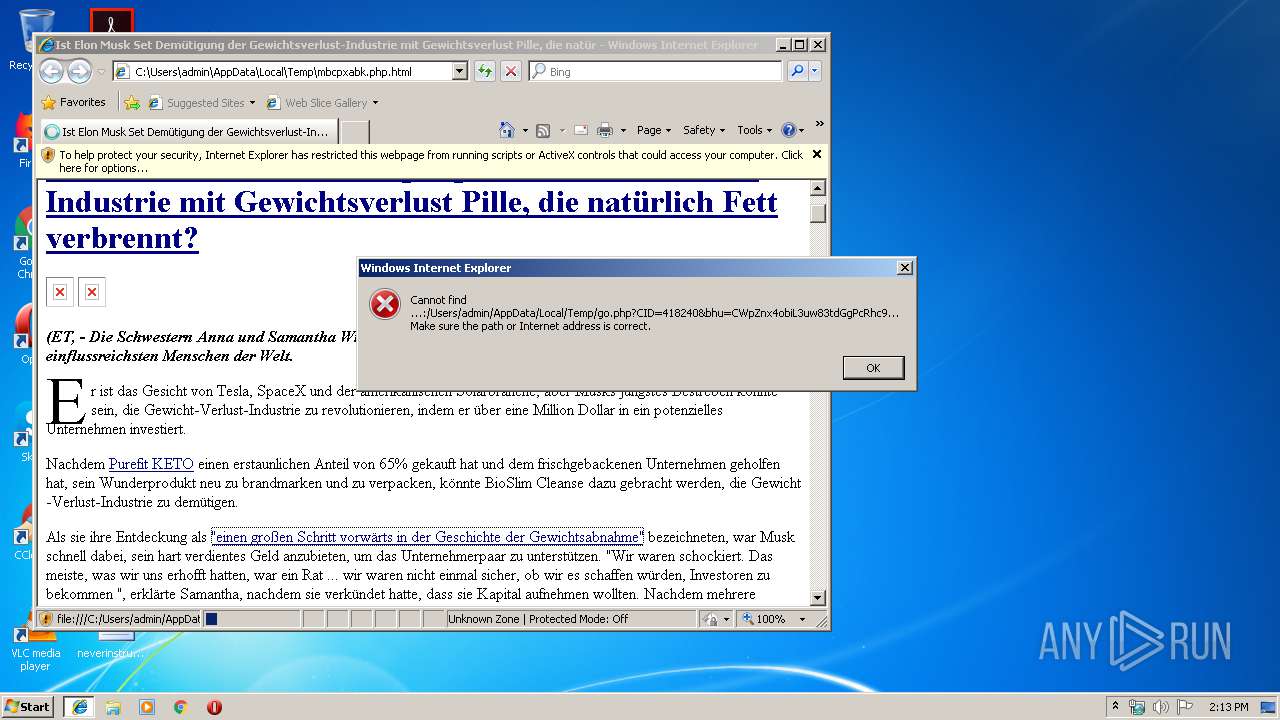Viewport: 1280px width, 720px height.
Task: Open the Help question-mark menu
Action: coord(792,130)
